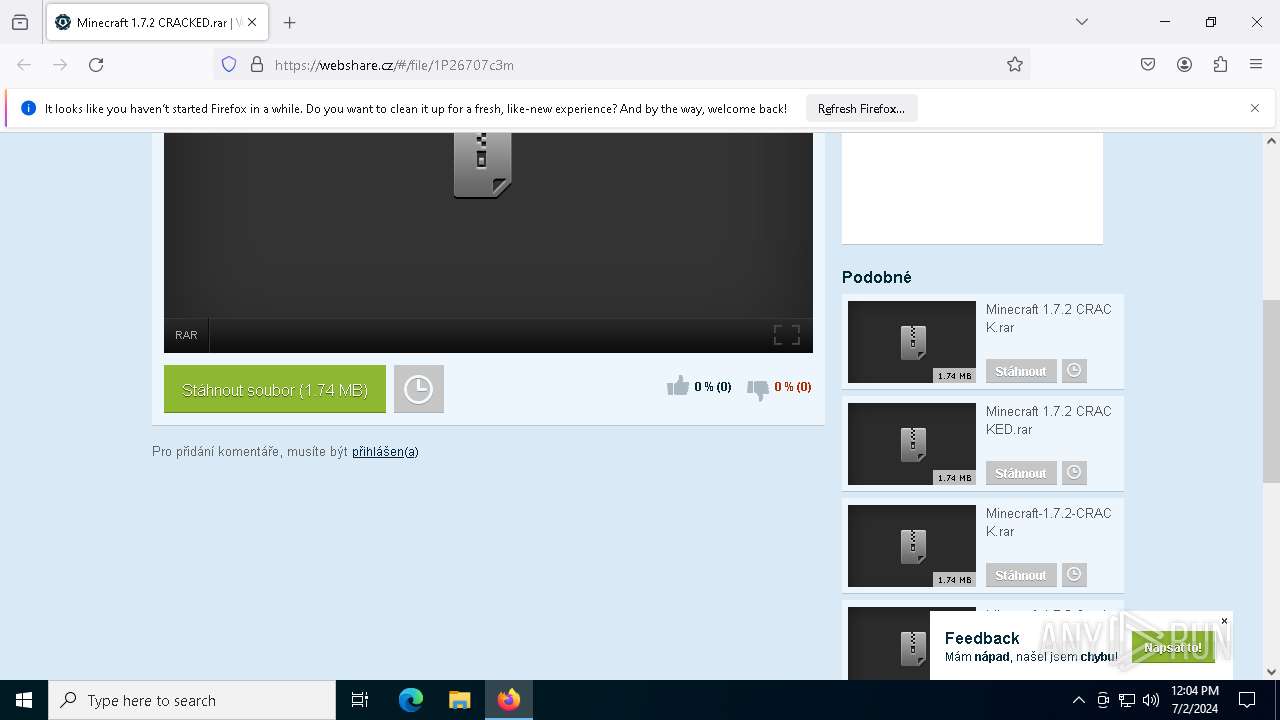The width and height of the screenshot is (1280, 720).
Task: Click the scrollbar up arrow
Action: (x=1271, y=141)
